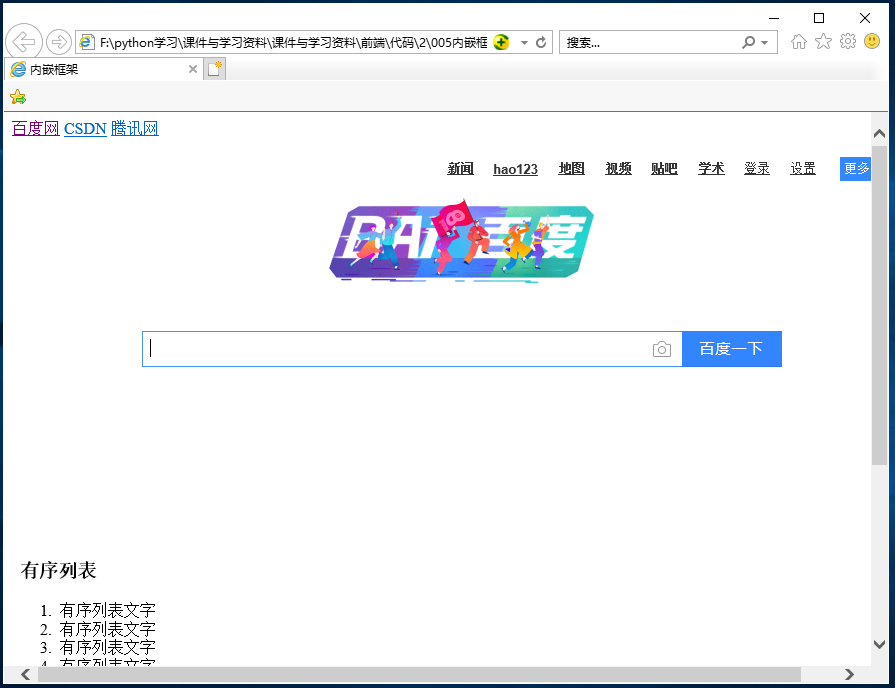Click the horizontal scrollbar thumb

tap(420, 674)
